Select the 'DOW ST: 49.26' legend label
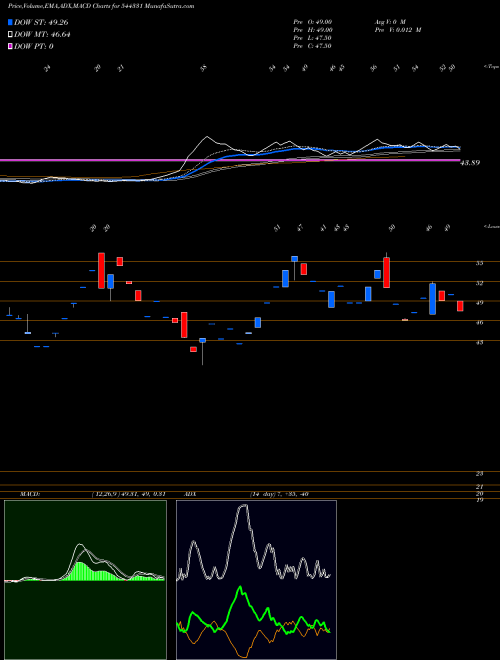 click(x=41, y=23)
